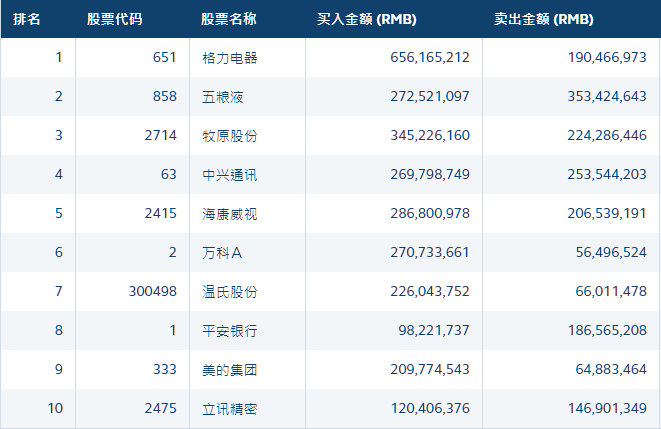Click stock code 300498

tap(153, 291)
